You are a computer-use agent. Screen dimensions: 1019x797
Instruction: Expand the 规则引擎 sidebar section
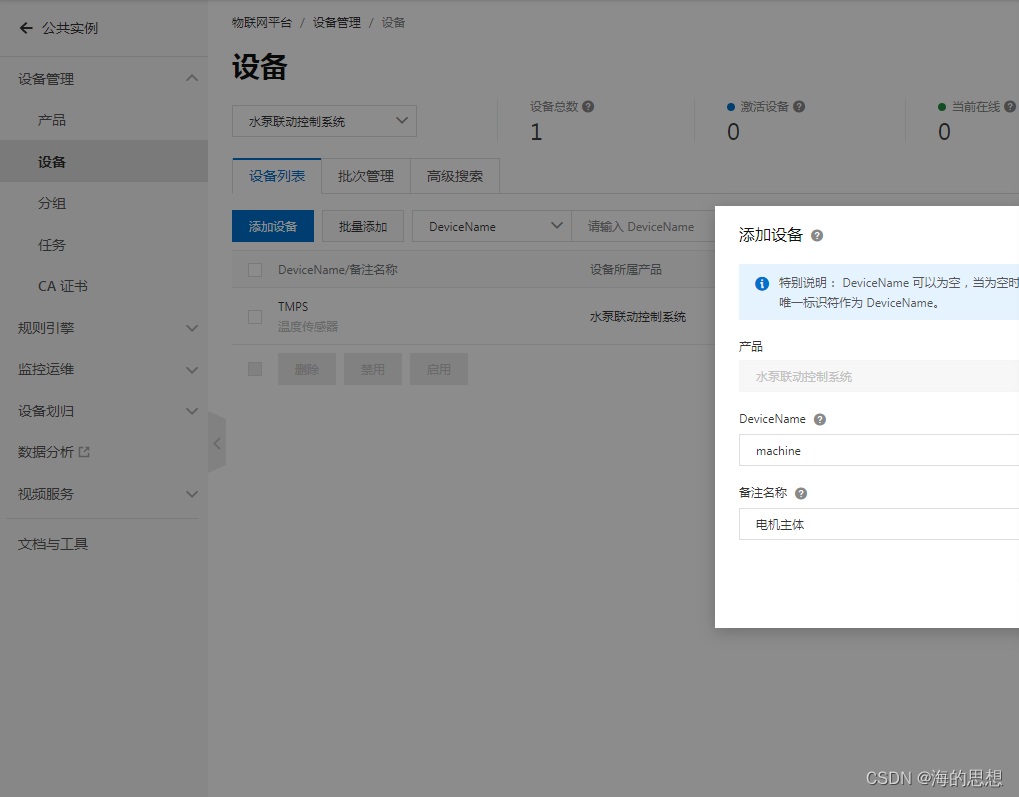[192, 328]
